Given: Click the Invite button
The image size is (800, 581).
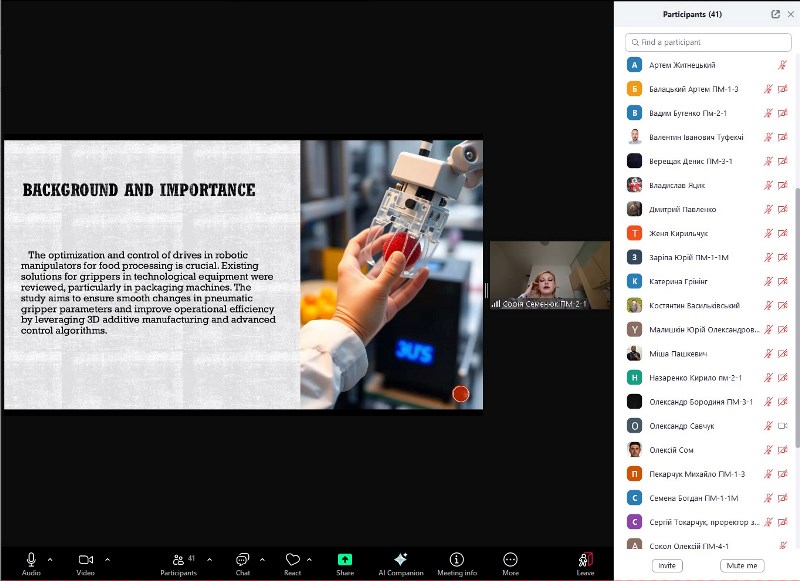Looking at the screenshot, I should click(666, 566).
